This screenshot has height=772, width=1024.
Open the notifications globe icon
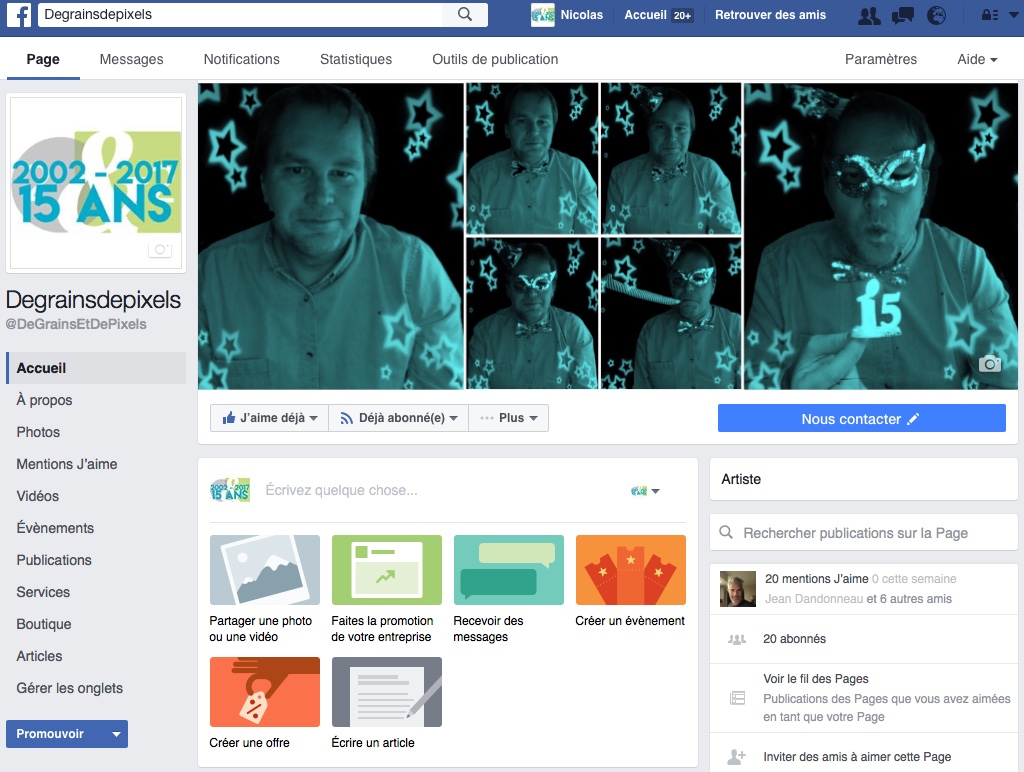tap(936, 15)
